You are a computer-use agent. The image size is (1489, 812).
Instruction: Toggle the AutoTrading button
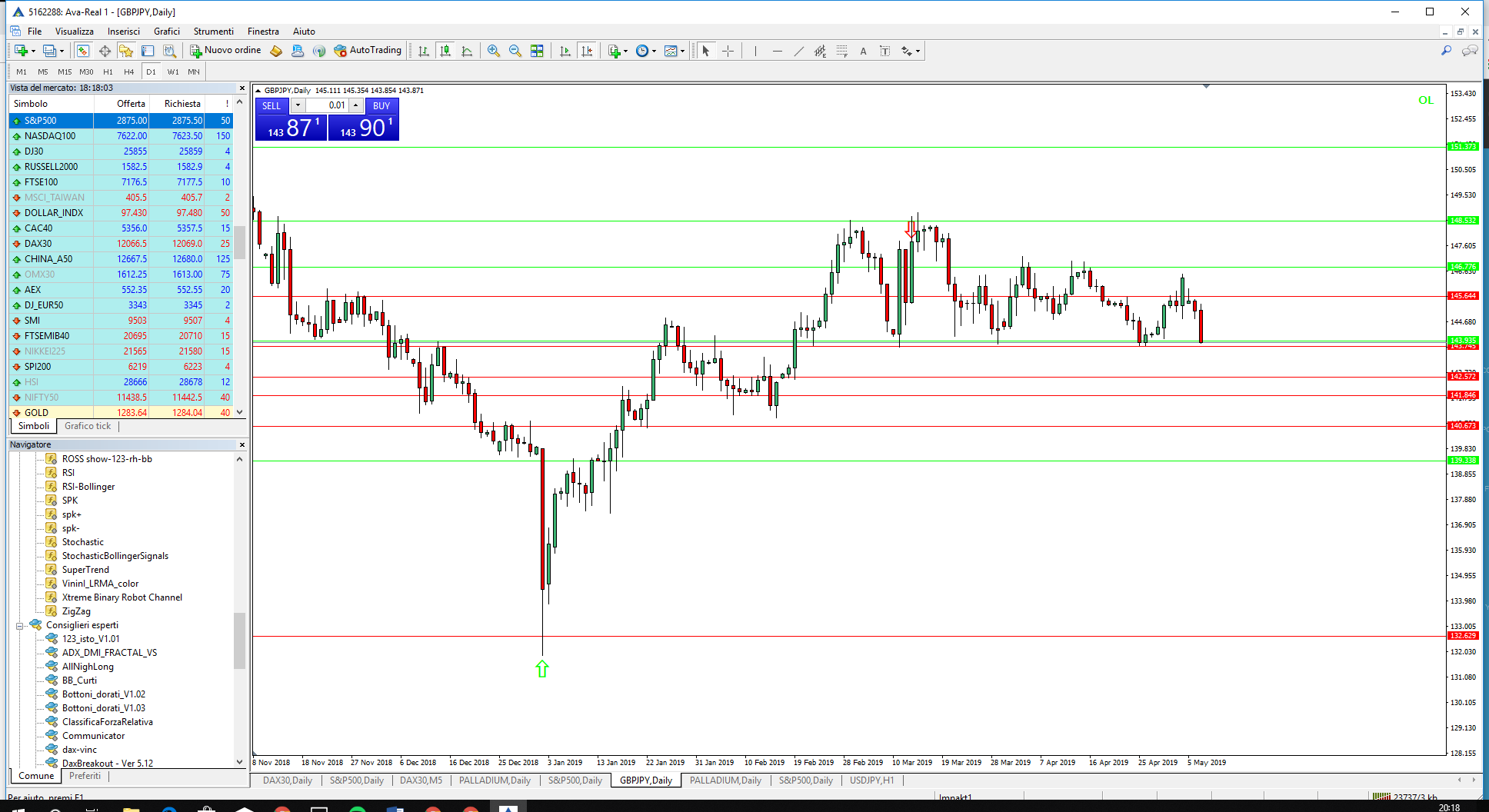pyautogui.click(x=368, y=51)
